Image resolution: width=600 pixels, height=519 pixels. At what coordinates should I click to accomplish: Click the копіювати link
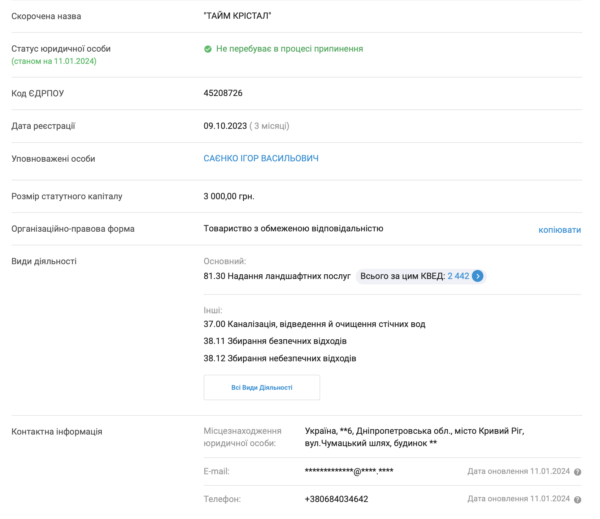pos(559,229)
